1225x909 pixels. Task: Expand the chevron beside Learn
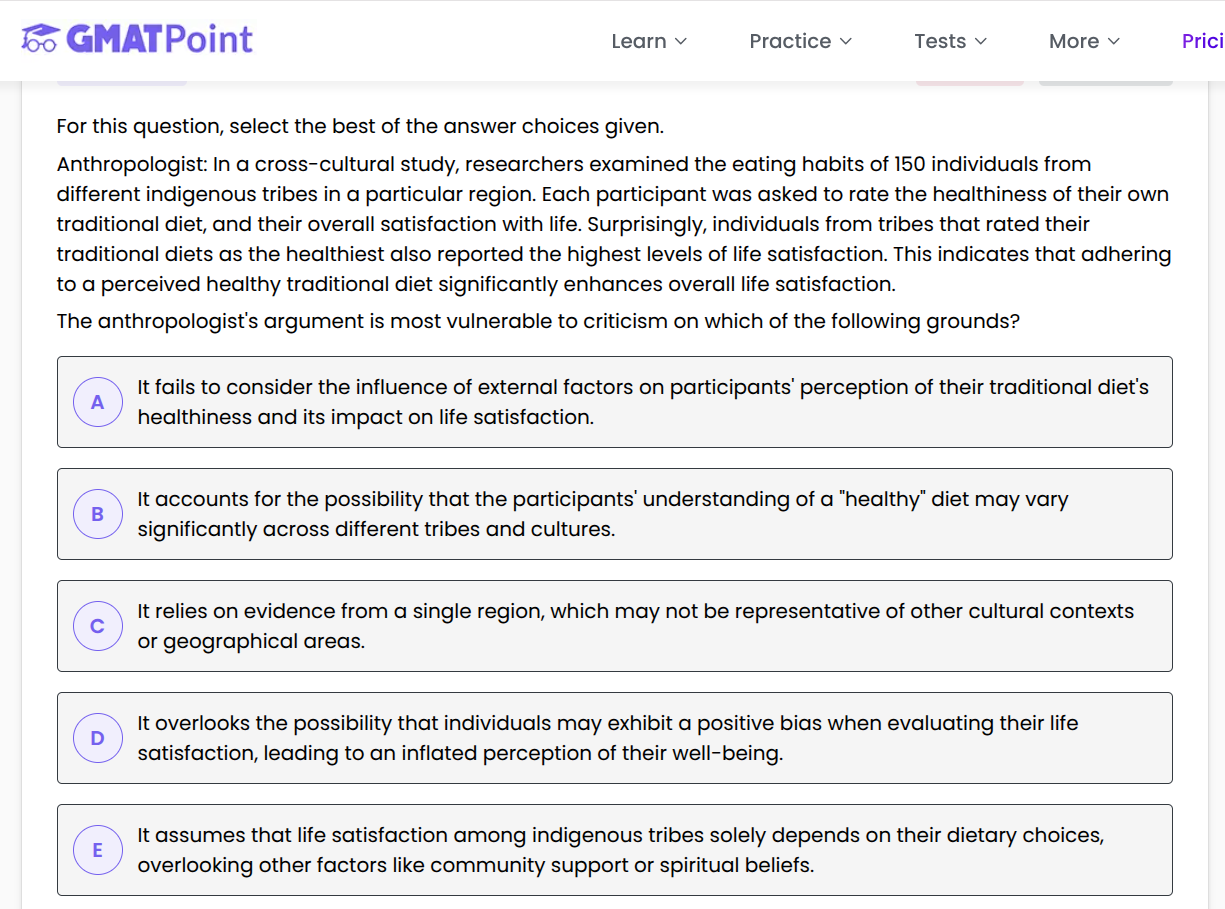tap(681, 41)
